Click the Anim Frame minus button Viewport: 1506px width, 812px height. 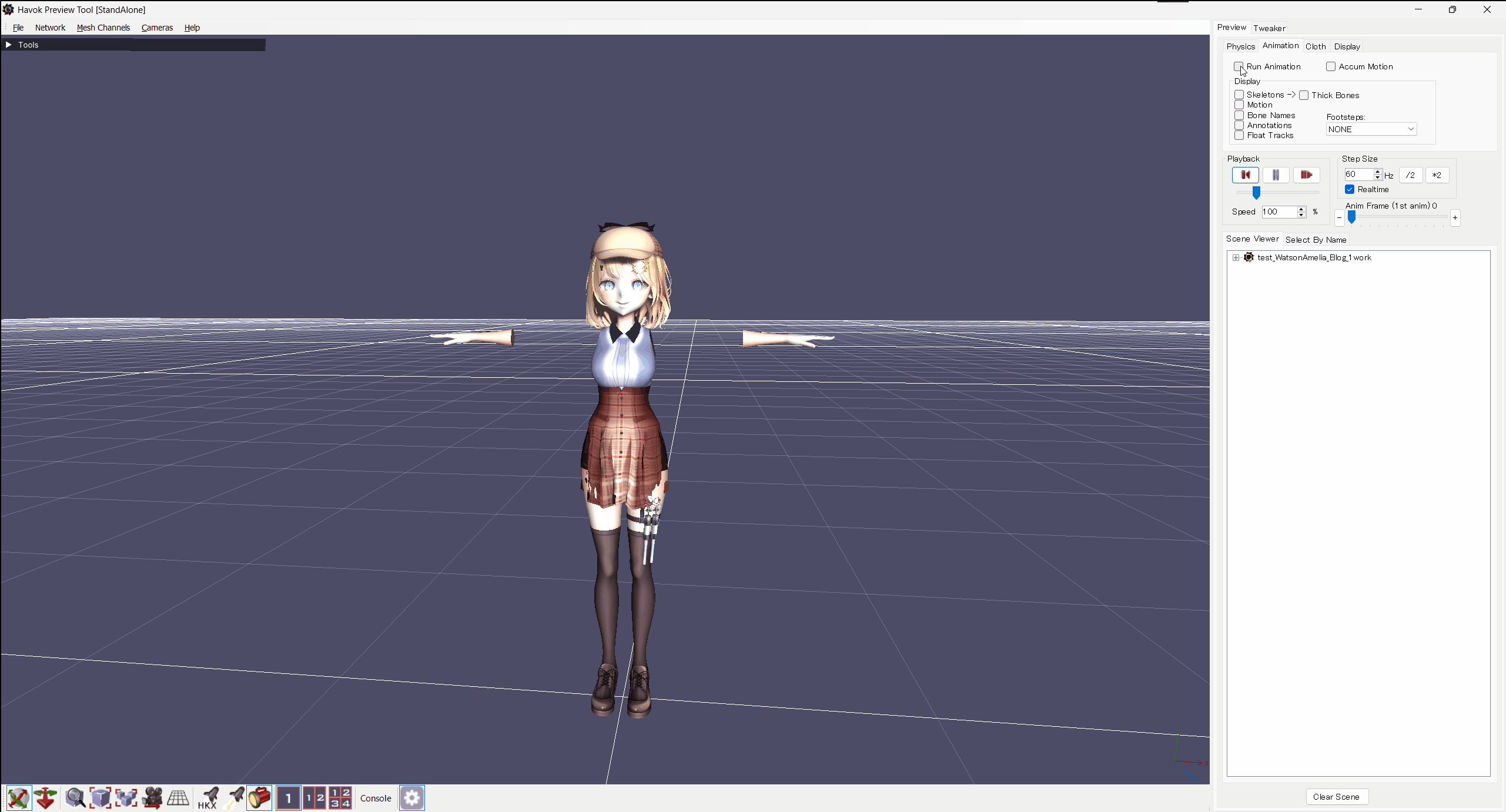tap(1339, 218)
